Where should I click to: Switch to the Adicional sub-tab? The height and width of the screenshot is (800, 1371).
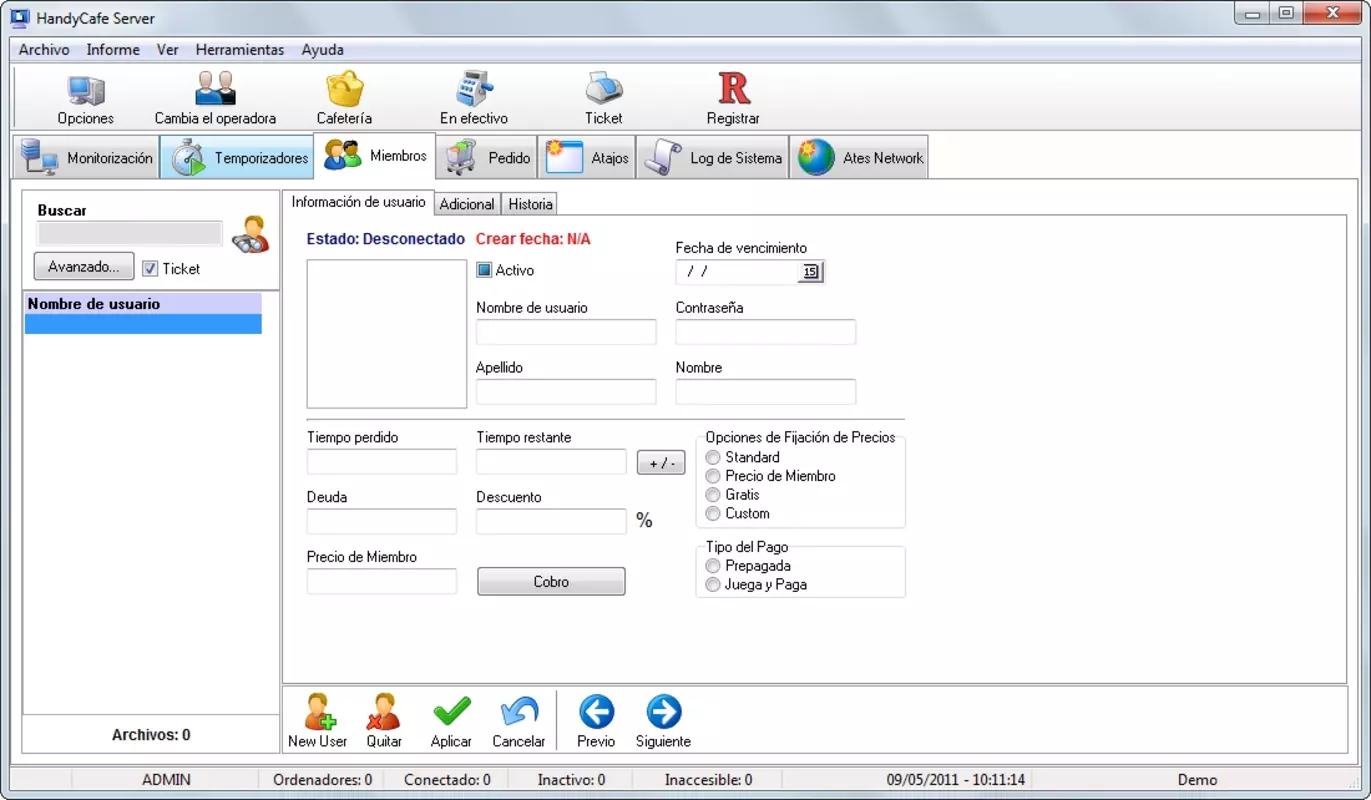tap(467, 204)
